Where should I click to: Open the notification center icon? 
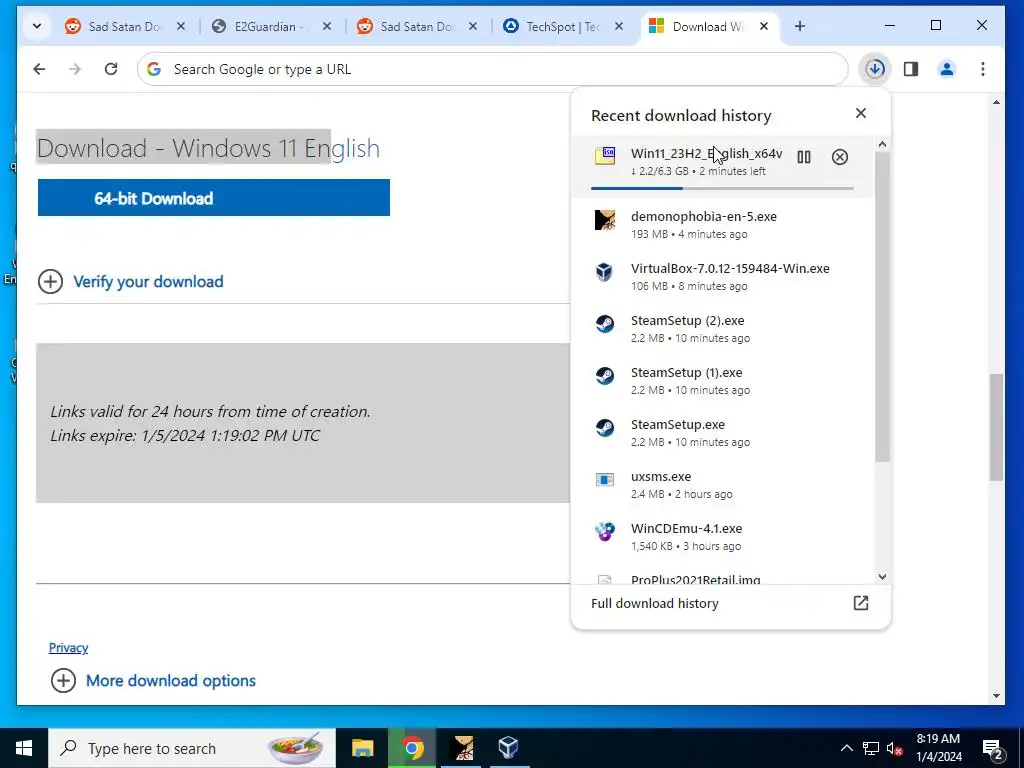[993, 749]
